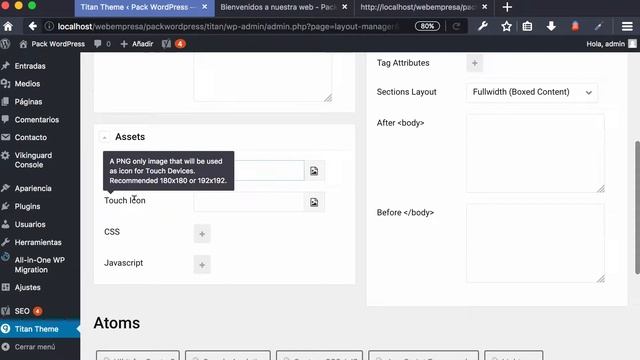Click the After <body> text area
The width and height of the screenshot is (640, 360).
(x=535, y=153)
